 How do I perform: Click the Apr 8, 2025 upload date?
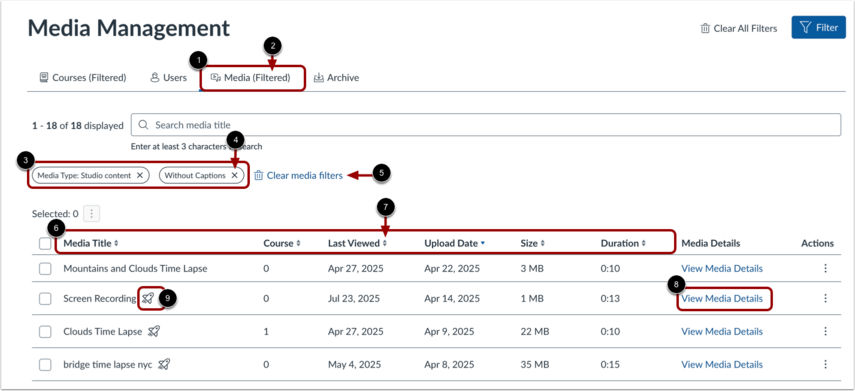449,364
